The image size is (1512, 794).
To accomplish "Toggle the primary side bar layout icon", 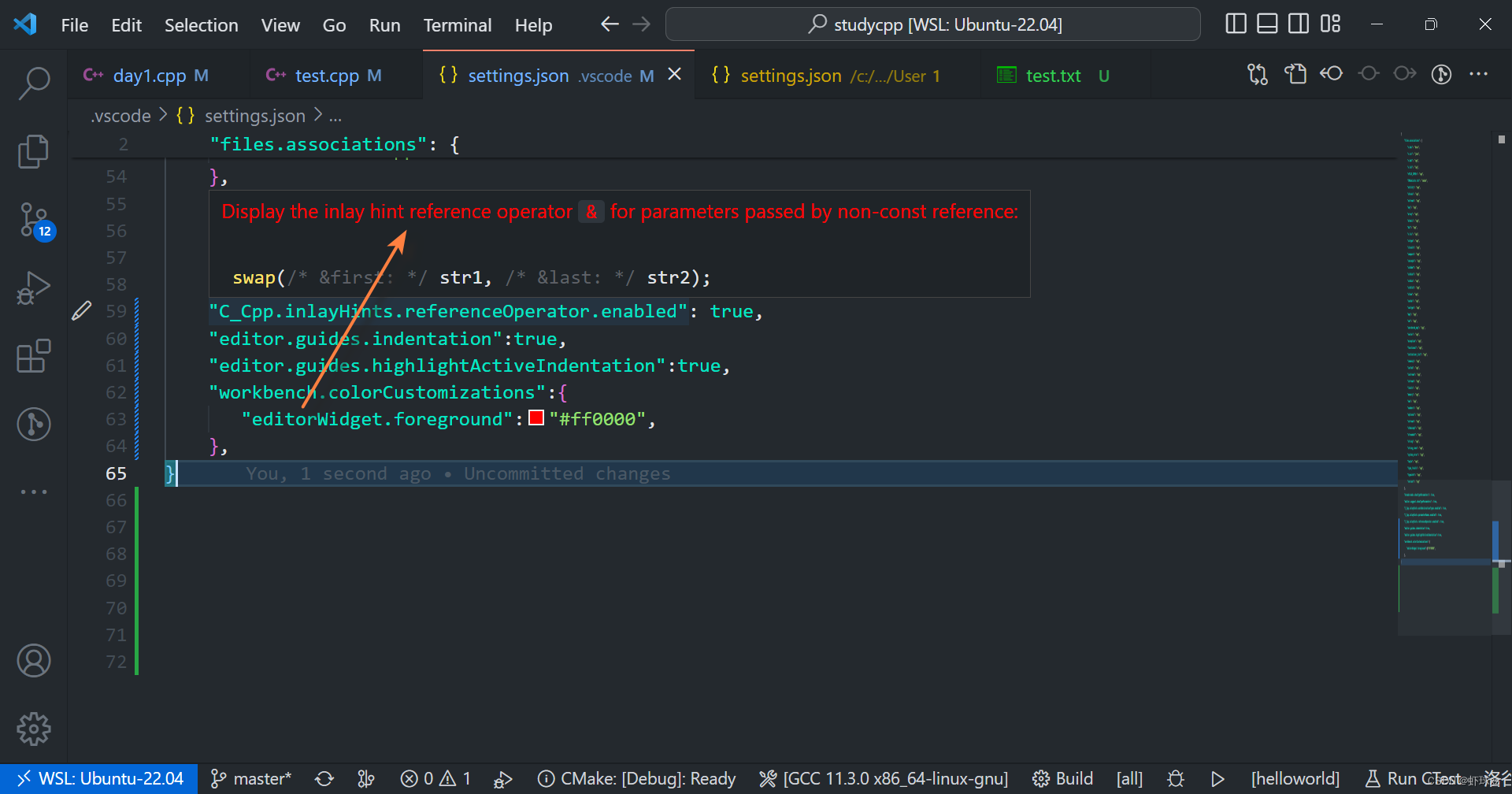I will [x=1236, y=24].
